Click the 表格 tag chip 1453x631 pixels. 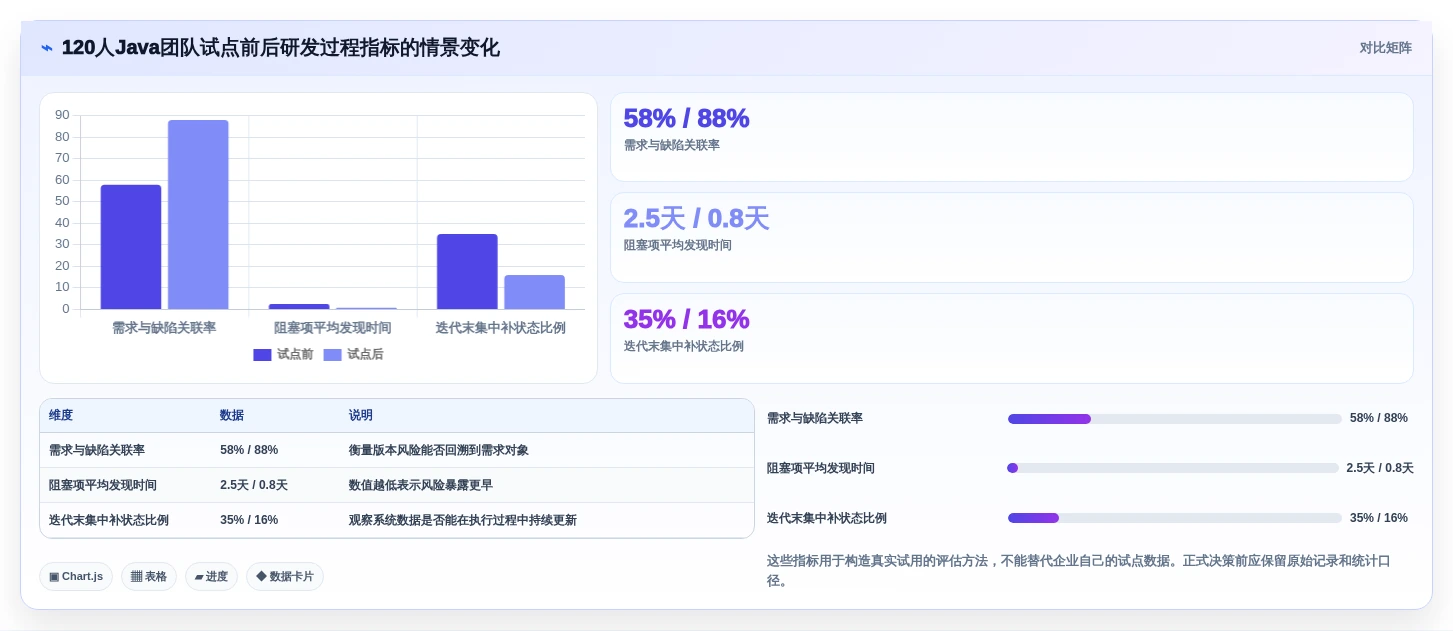click(x=149, y=576)
